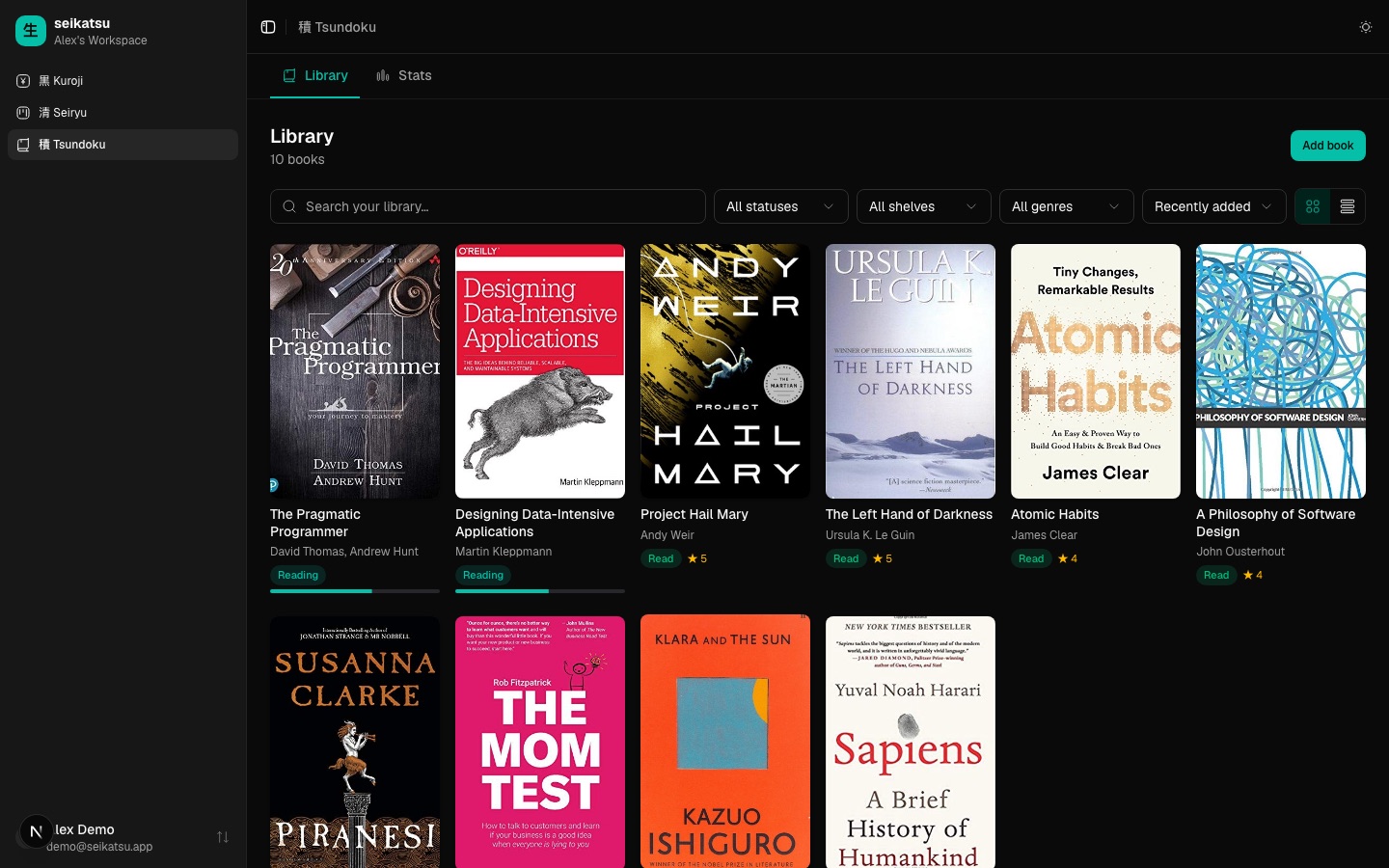Open account switcher arrows next to Alex Demo

click(223, 837)
